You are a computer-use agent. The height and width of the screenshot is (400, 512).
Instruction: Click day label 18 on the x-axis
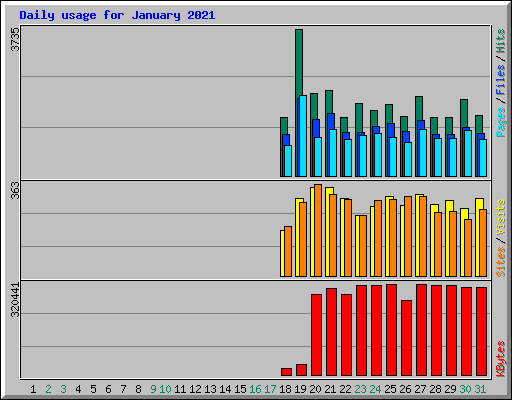coord(285,389)
